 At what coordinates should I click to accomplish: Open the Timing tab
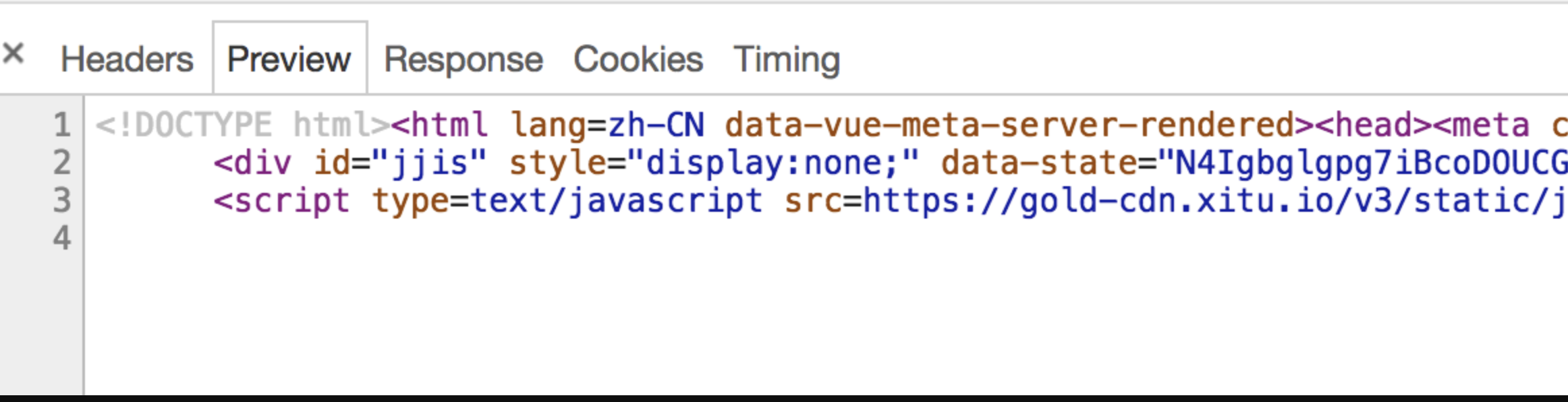click(x=787, y=59)
